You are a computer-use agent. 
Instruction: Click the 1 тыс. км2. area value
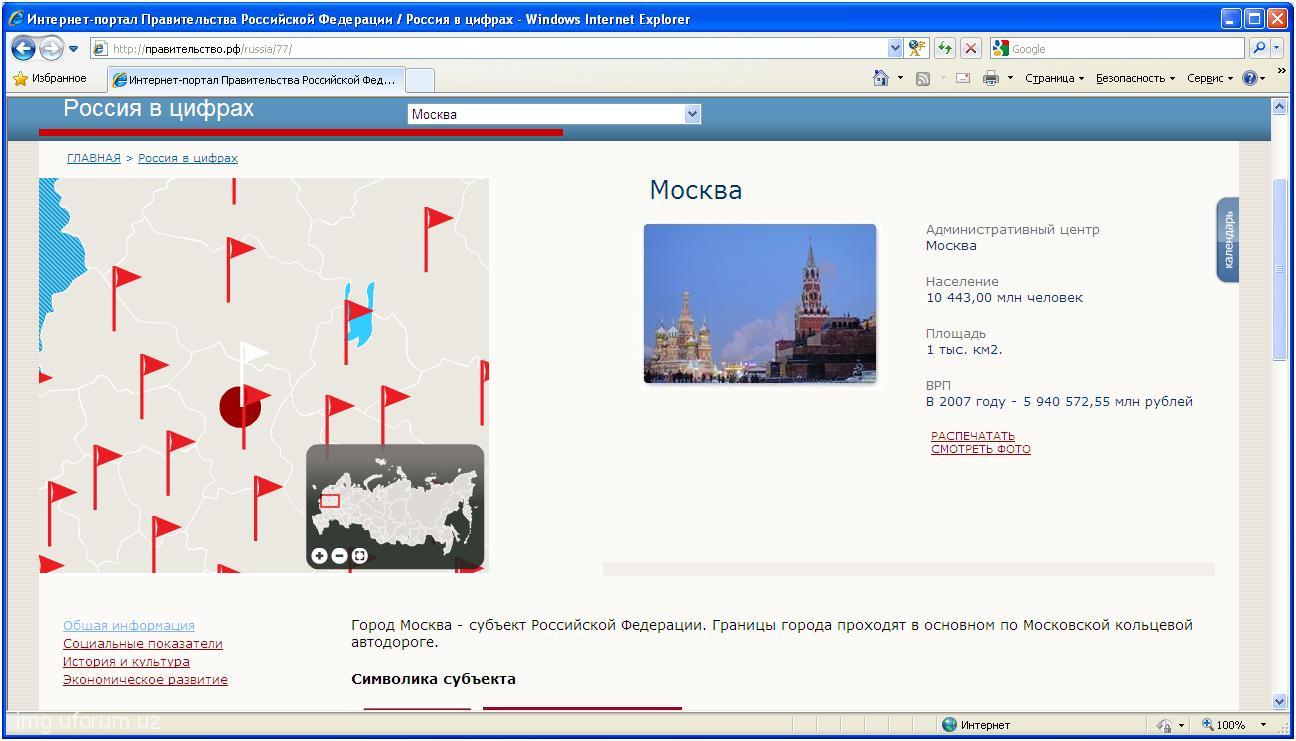pyautogui.click(x=964, y=350)
